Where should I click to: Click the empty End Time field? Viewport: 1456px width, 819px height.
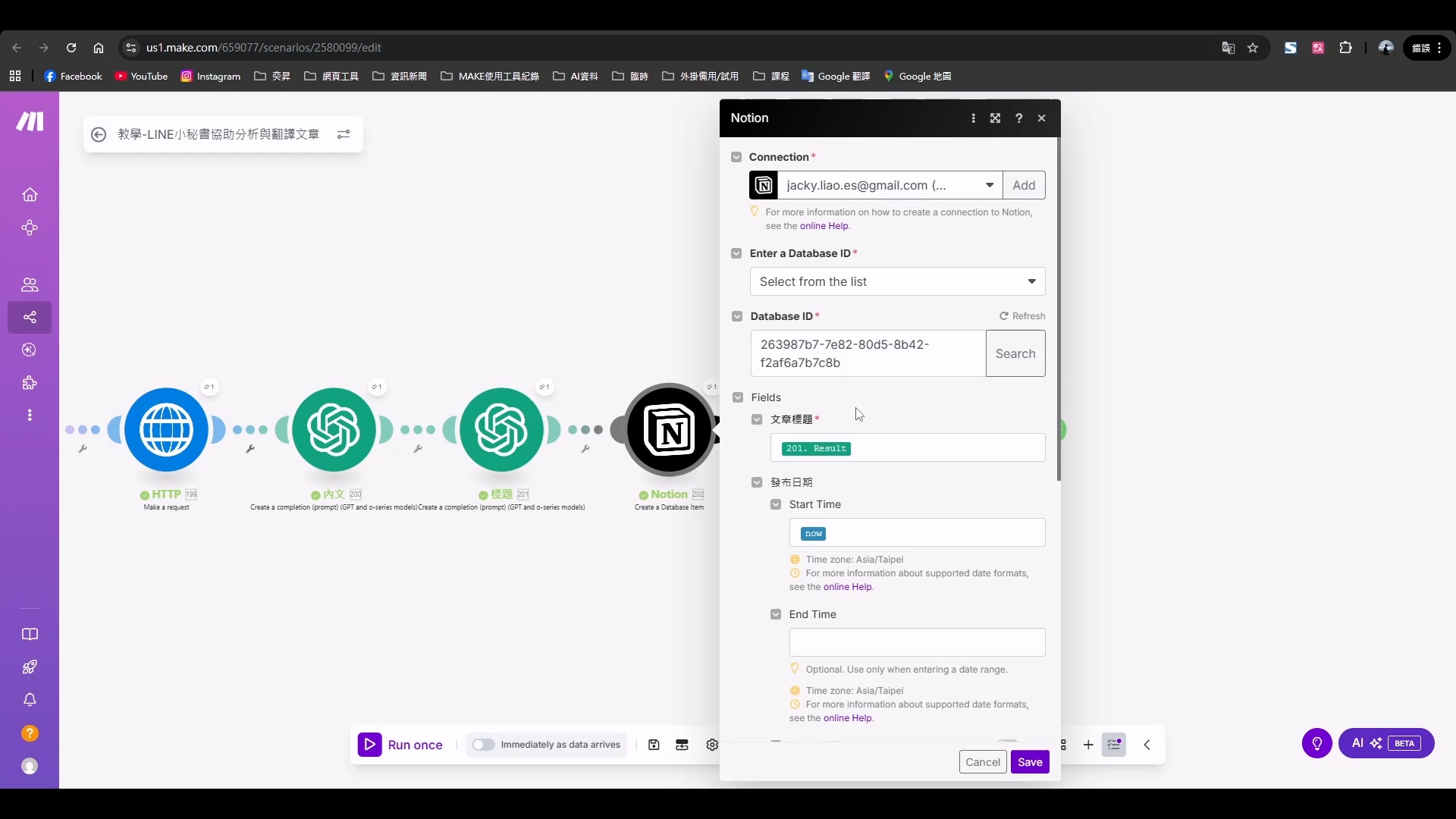click(917, 642)
